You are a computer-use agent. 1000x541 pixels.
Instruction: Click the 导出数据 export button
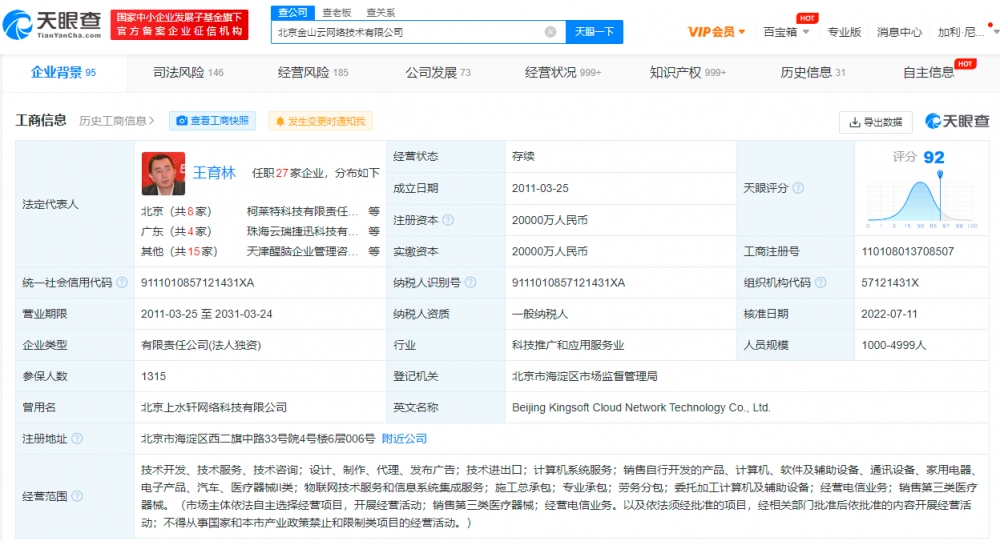875,122
